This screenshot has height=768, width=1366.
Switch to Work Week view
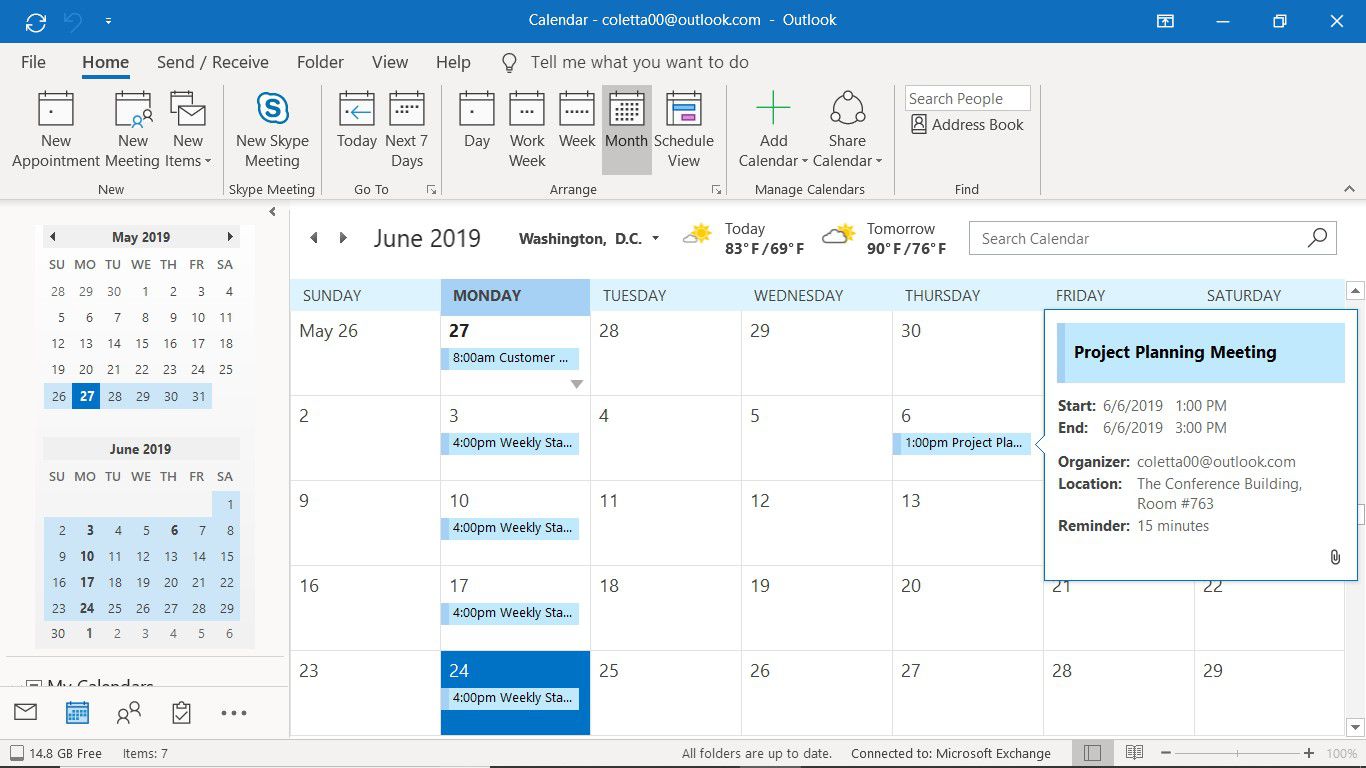(527, 130)
